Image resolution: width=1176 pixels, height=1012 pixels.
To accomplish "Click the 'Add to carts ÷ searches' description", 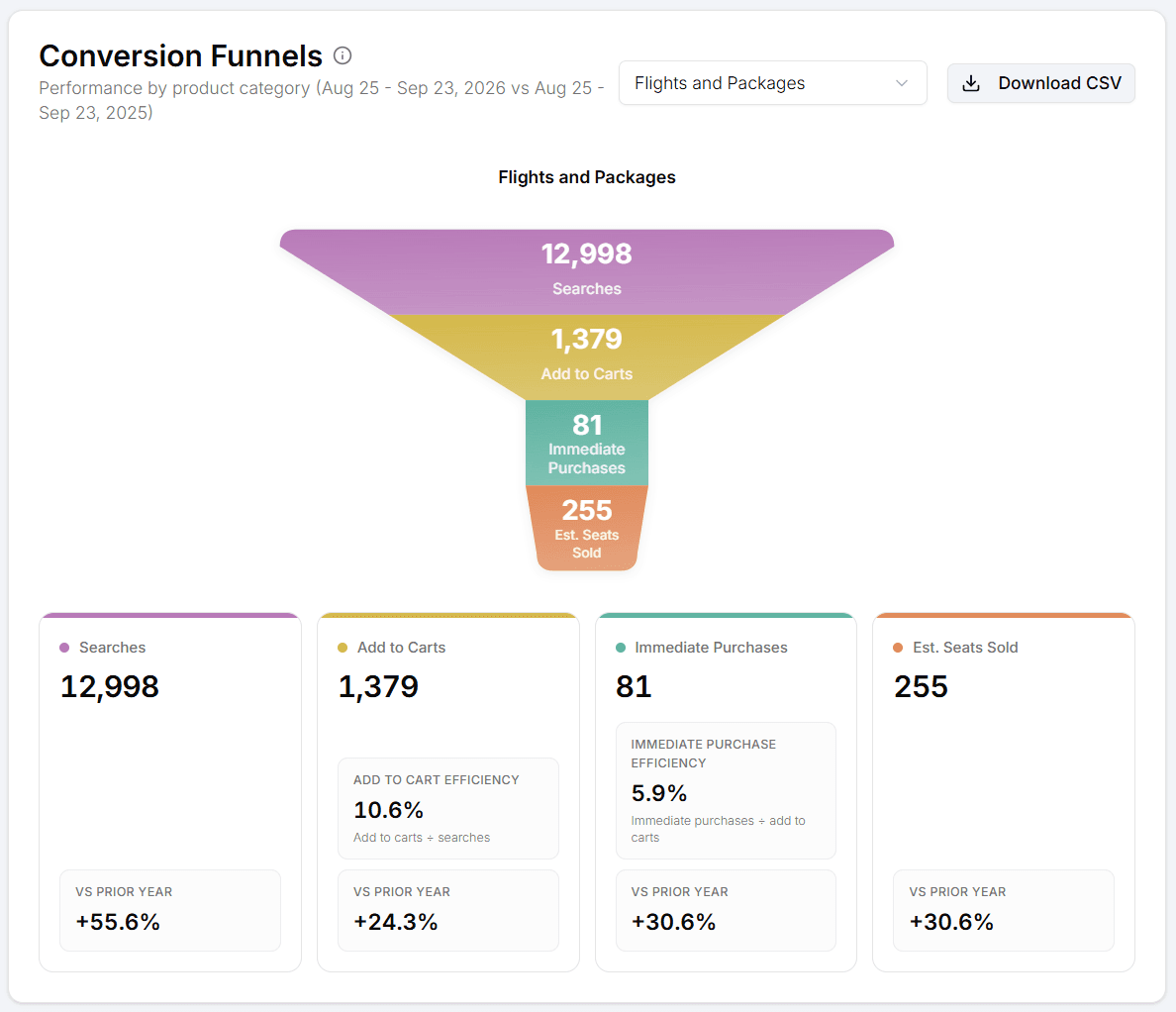I will (x=422, y=837).
